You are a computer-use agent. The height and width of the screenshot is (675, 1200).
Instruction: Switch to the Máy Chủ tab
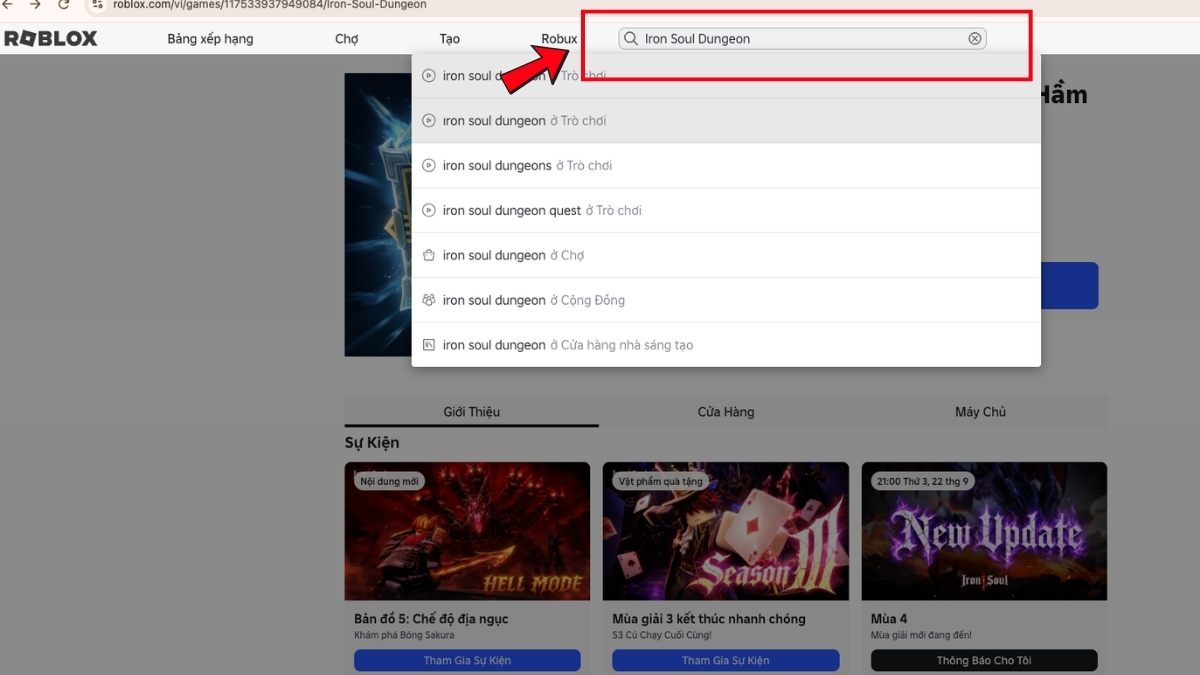(980, 412)
